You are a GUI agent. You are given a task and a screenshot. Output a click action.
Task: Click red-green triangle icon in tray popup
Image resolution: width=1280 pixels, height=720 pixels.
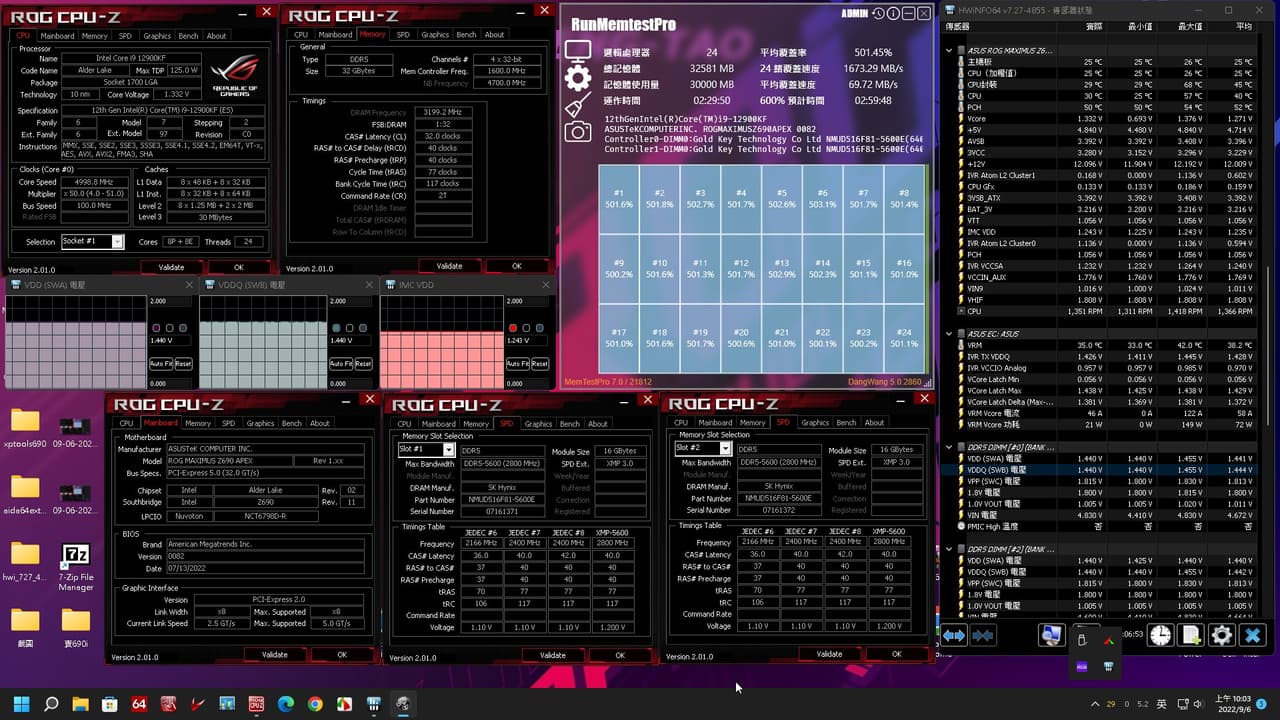(1109, 640)
